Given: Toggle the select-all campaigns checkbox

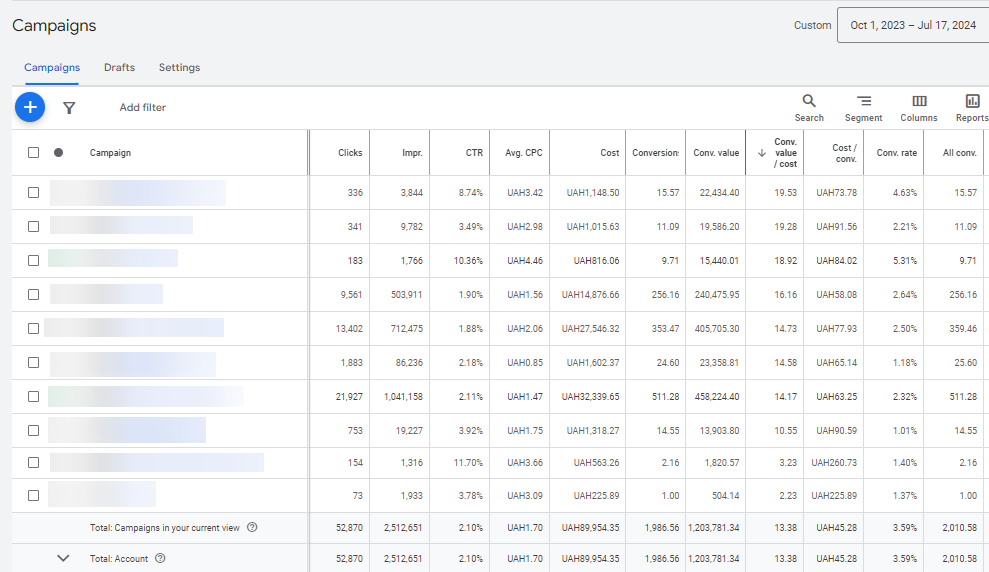Looking at the screenshot, I should (x=33, y=153).
